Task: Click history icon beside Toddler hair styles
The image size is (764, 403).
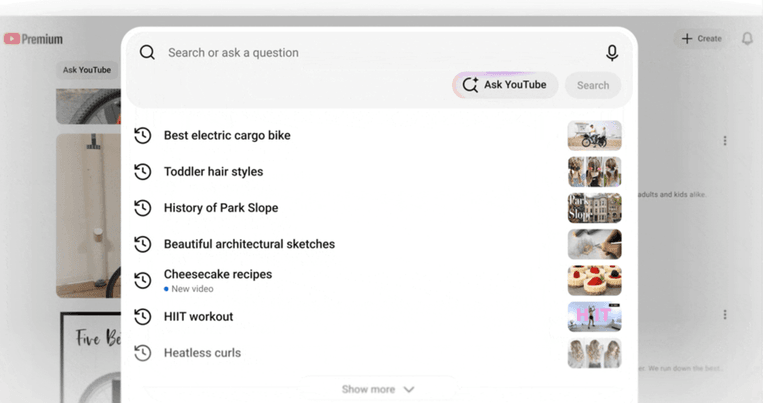Action: 143,172
